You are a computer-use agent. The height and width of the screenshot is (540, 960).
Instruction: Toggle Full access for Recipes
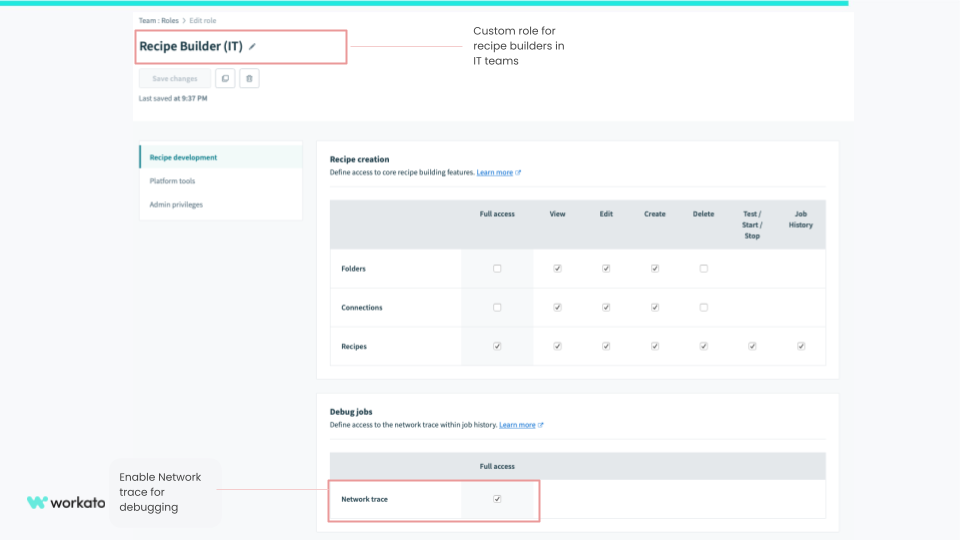(497, 346)
